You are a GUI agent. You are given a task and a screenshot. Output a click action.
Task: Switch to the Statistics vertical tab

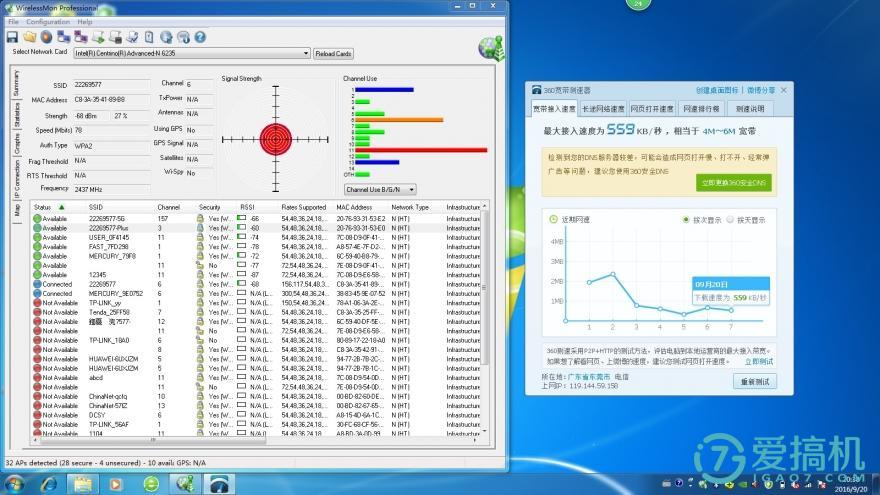(16, 114)
